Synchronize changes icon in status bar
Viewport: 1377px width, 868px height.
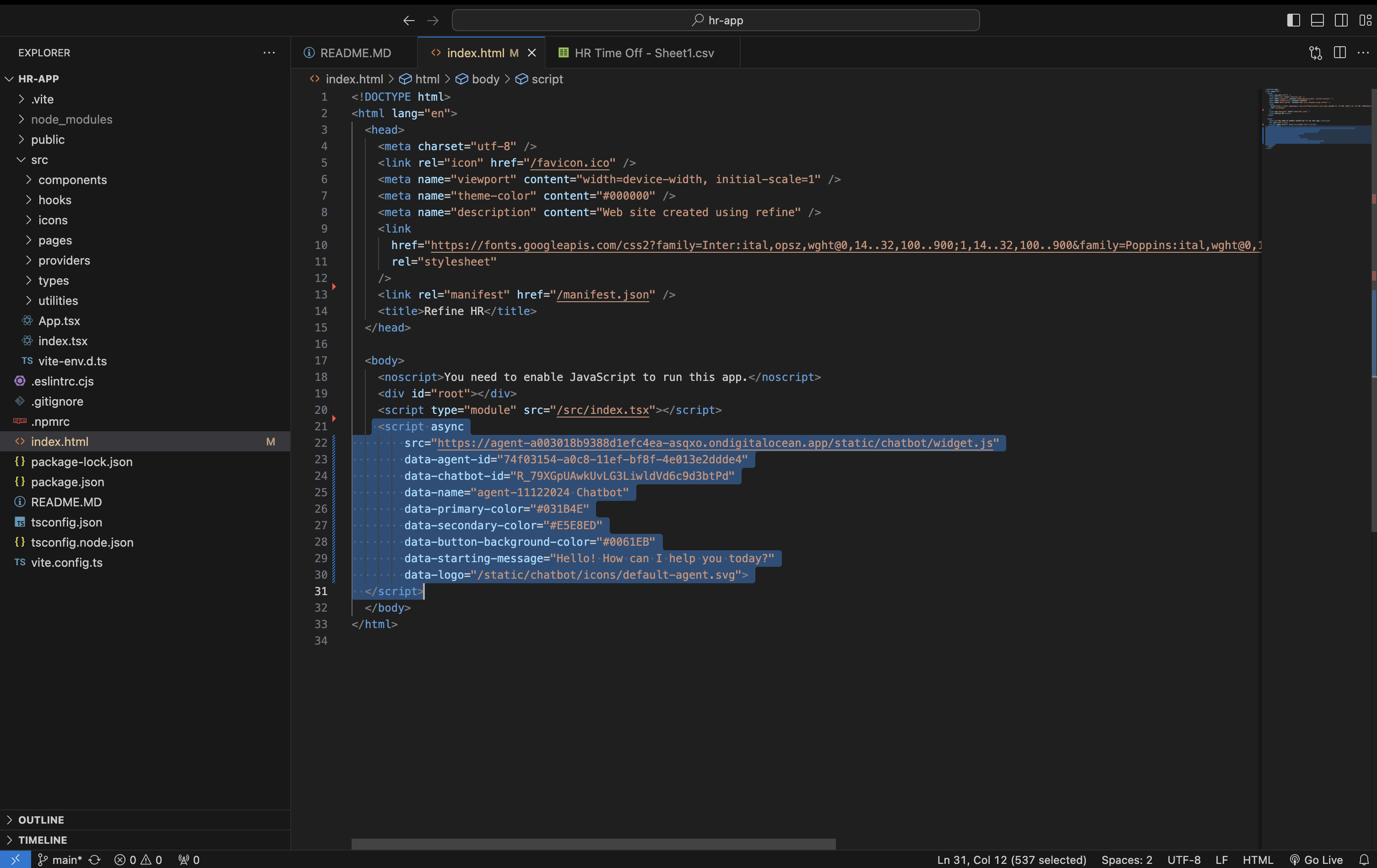[x=95, y=859]
